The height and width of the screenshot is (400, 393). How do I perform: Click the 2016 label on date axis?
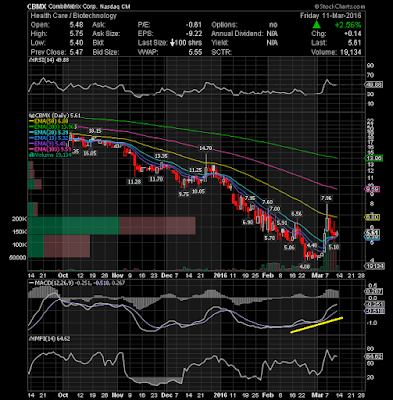click(x=220, y=276)
